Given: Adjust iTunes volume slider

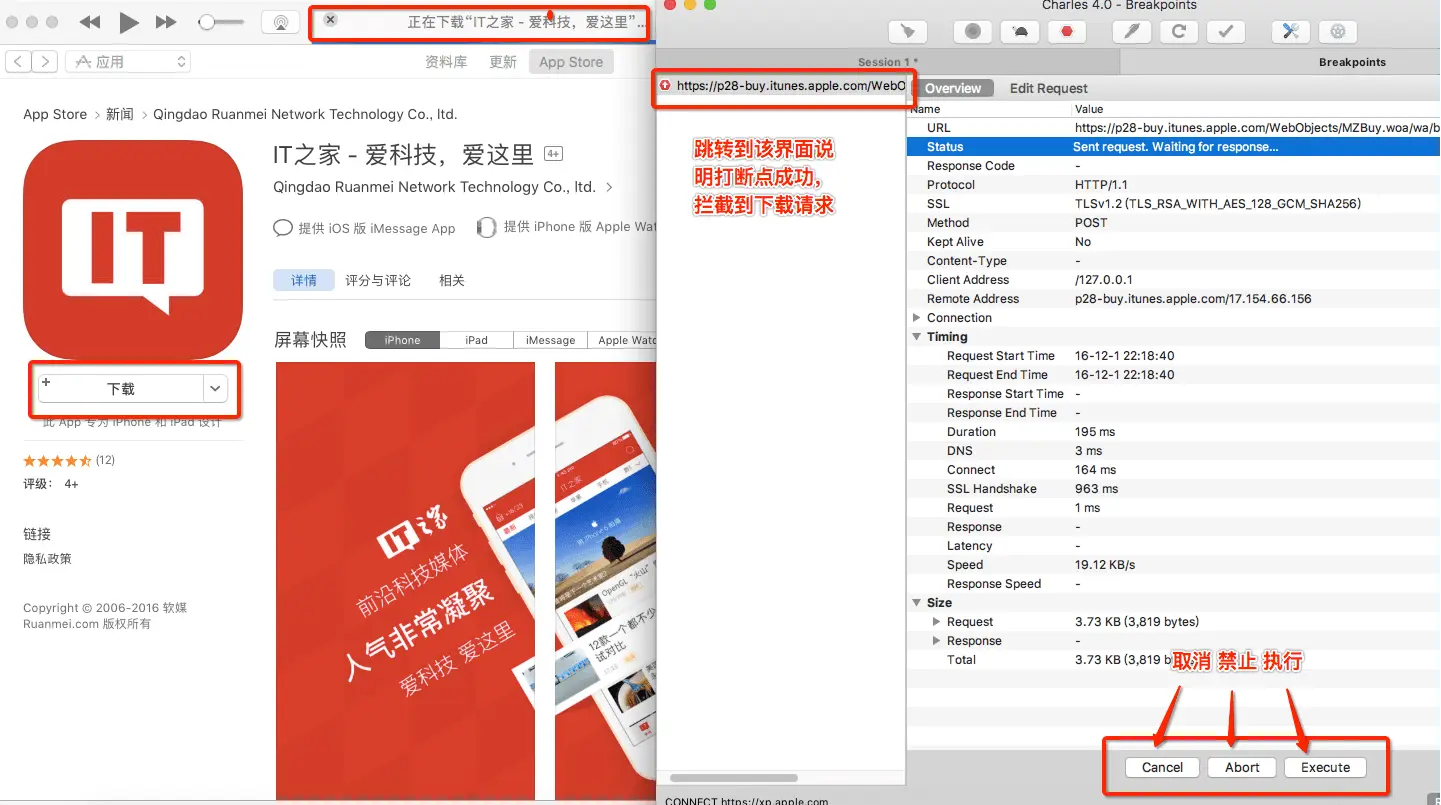Looking at the screenshot, I should click(x=221, y=22).
